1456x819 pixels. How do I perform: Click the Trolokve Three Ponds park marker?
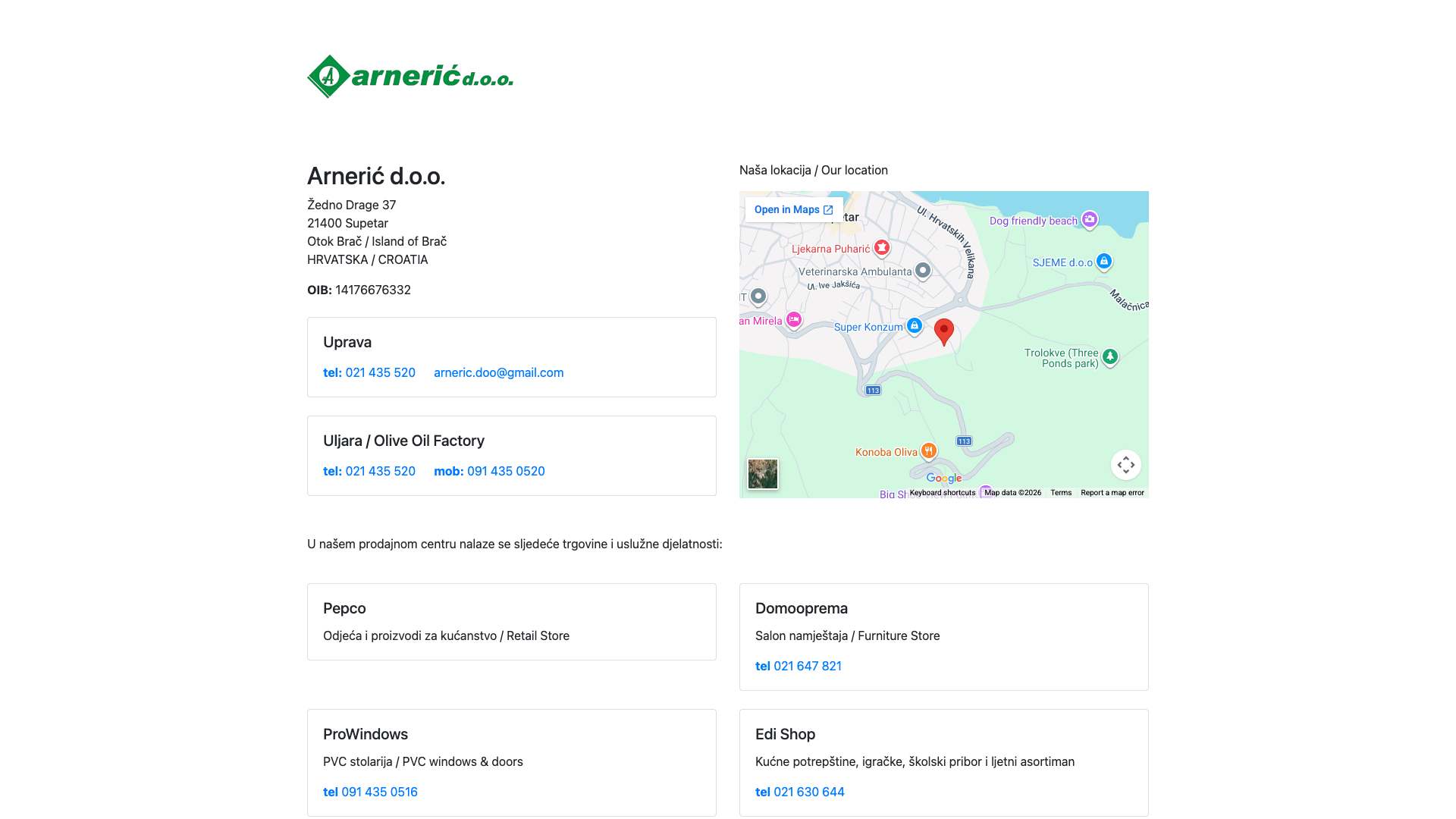tap(1110, 356)
